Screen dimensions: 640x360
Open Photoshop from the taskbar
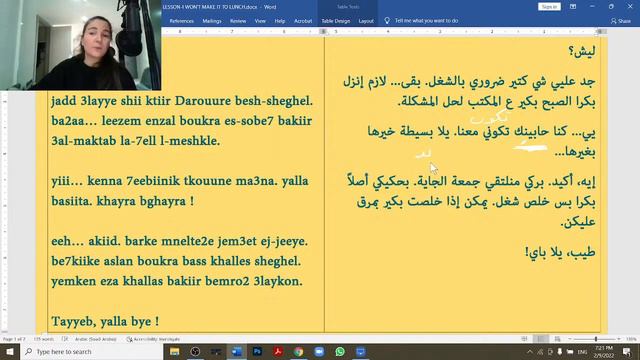pyautogui.click(x=257, y=351)
